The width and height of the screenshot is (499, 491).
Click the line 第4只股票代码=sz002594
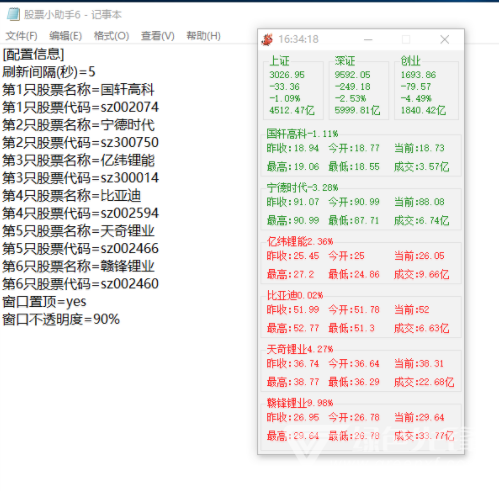pyautogui.click(x=81, y=213)
